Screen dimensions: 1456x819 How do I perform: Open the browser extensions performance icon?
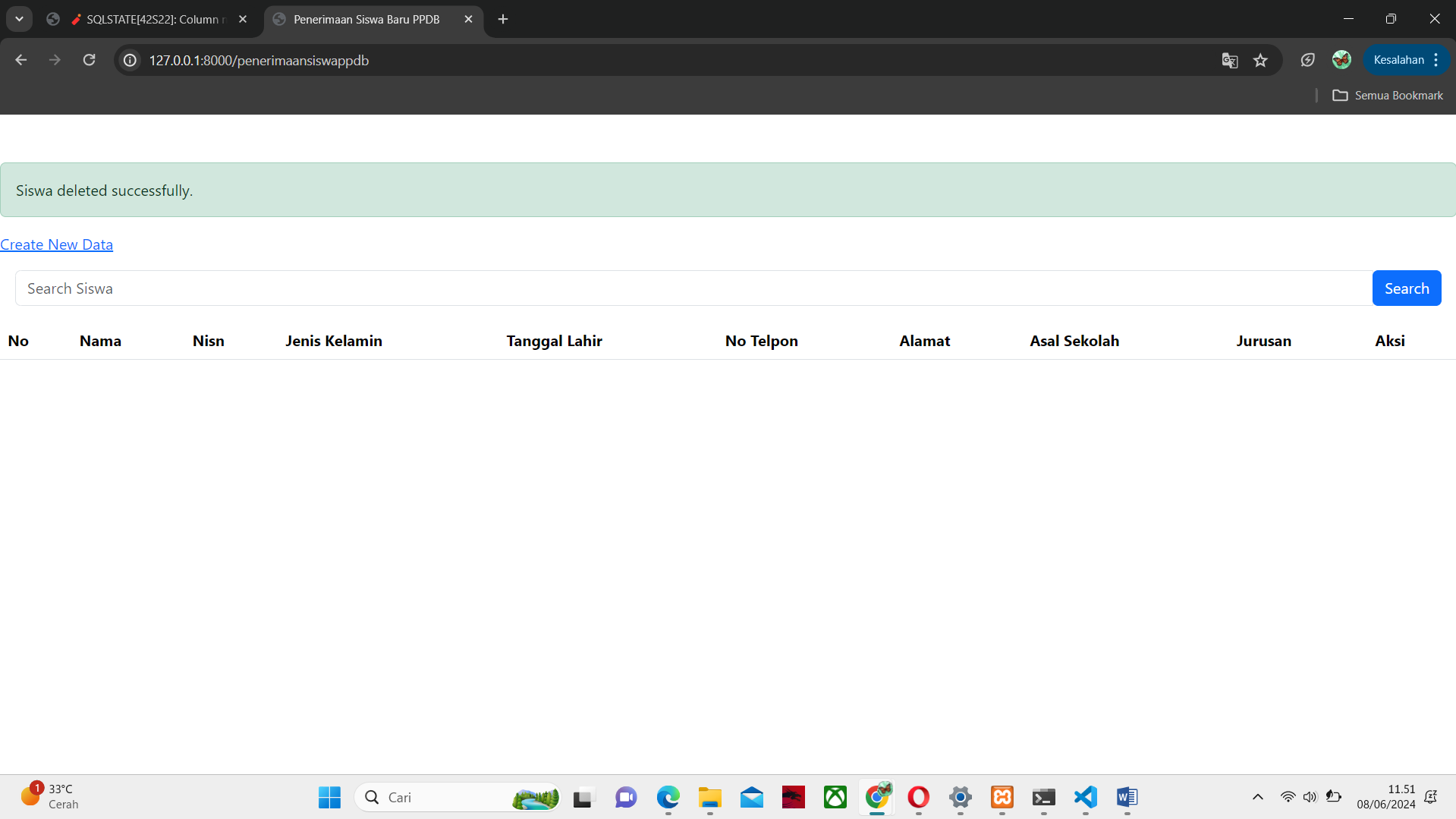[x=1307, y=60]
